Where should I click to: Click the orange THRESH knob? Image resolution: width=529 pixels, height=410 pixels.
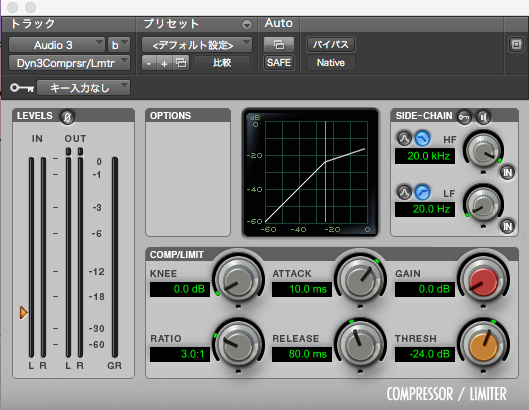pos(483,347)
